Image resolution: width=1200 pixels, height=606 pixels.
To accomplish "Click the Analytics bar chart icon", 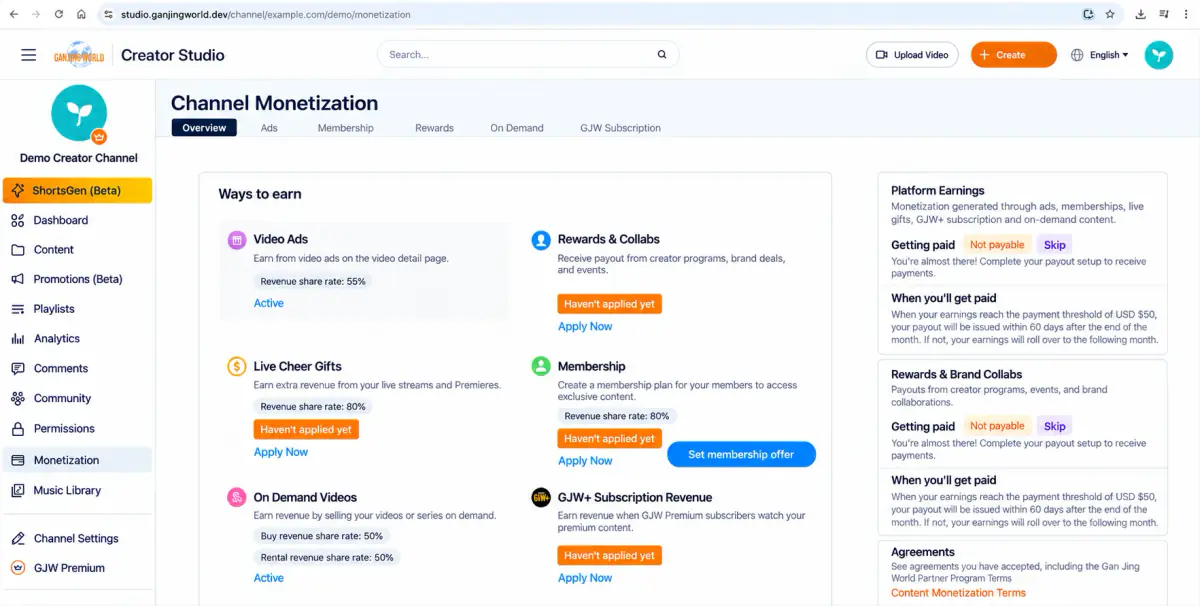I will [x=18, y=339].
